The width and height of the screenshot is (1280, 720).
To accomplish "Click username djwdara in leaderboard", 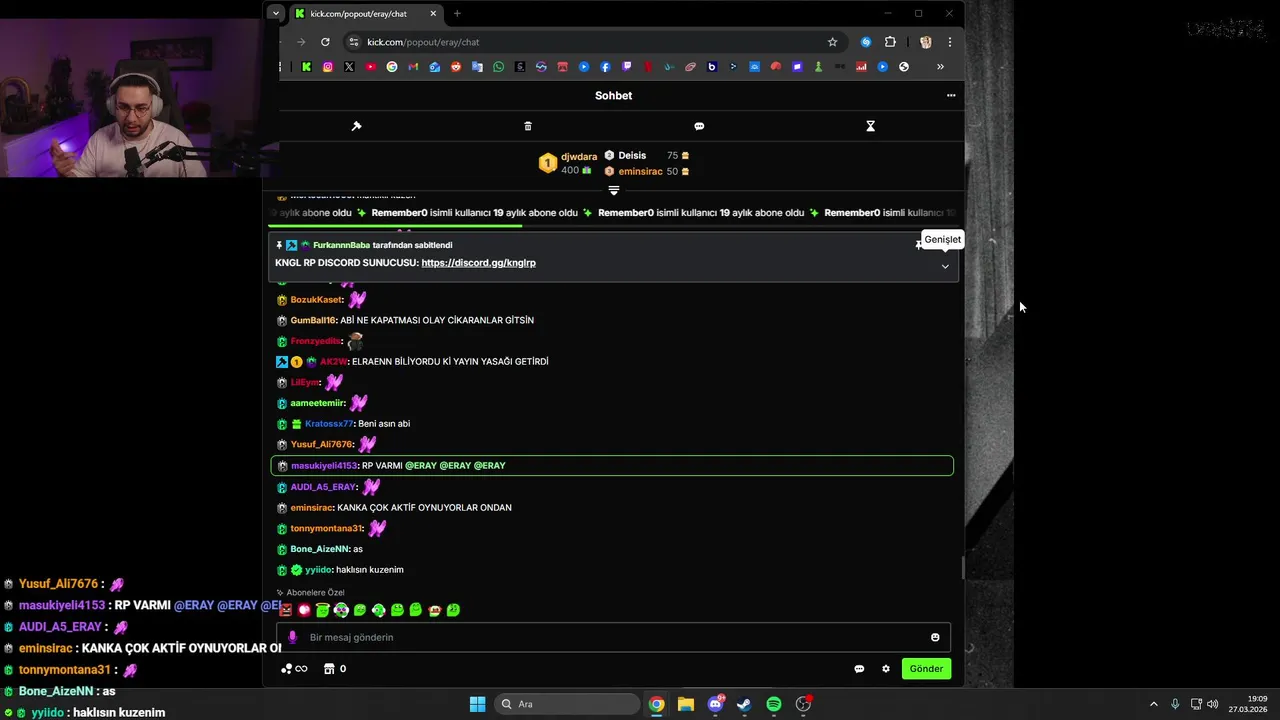I will click(x=579, y=157).
